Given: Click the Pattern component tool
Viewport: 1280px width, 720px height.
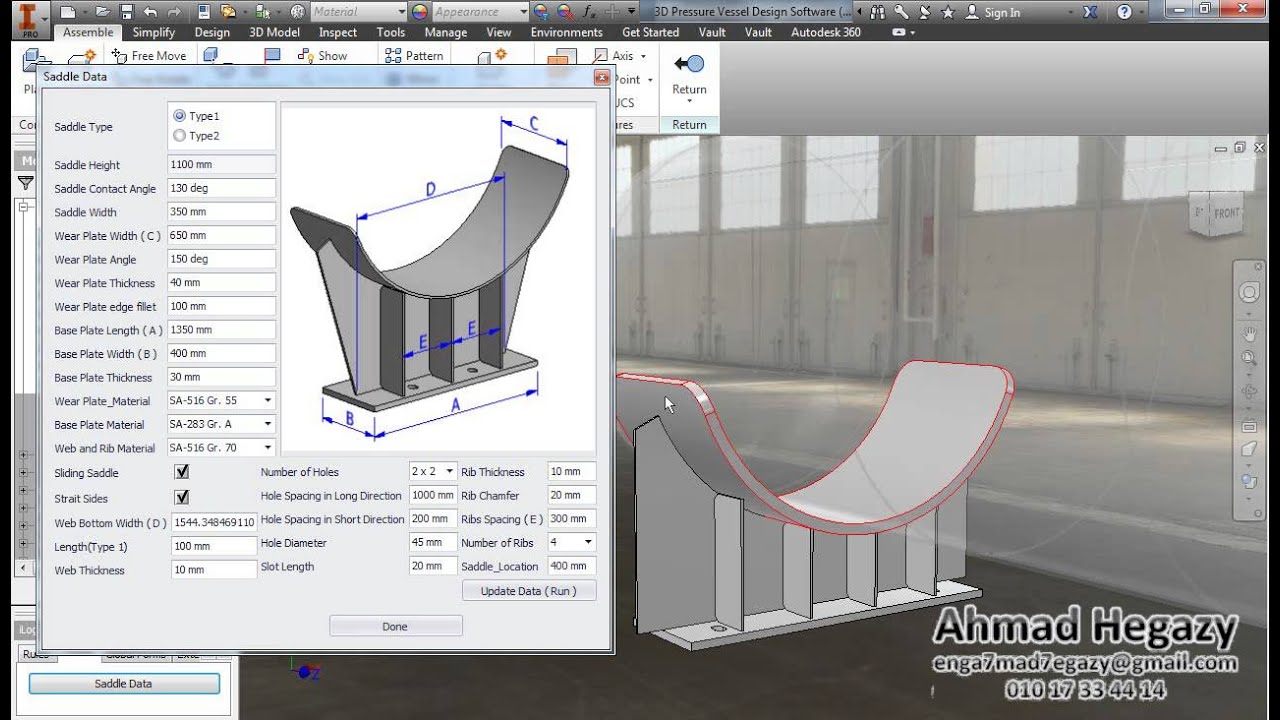Looking at the screenshot, I should point(414,56).
